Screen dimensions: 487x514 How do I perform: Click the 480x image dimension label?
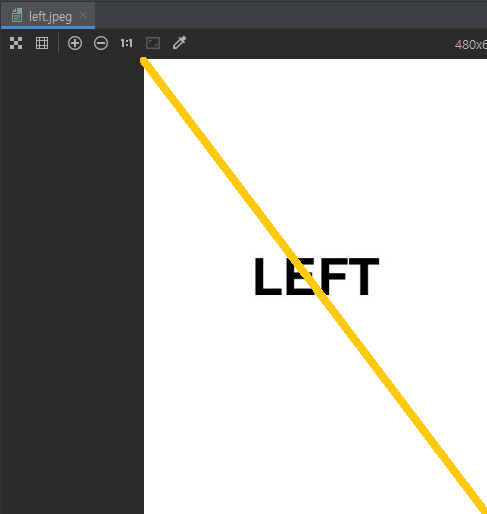click(471, 45)
